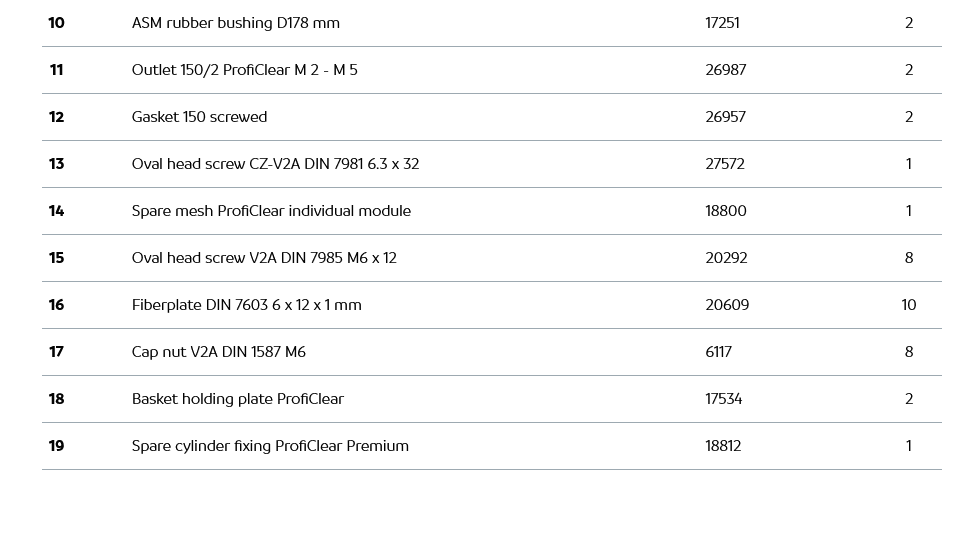Select Oval head screw CZ-V2A DIN 7981 row
Viewport: 973px width, 552px height.
tap(275, 164)
